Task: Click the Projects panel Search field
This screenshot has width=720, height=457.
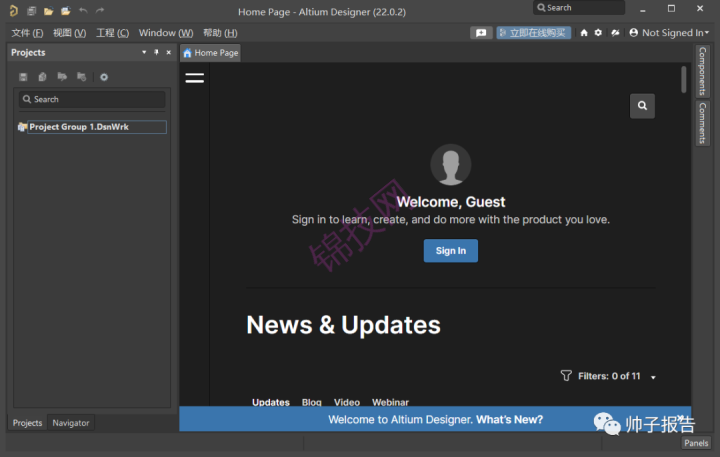Action: [x=92, y=99]
